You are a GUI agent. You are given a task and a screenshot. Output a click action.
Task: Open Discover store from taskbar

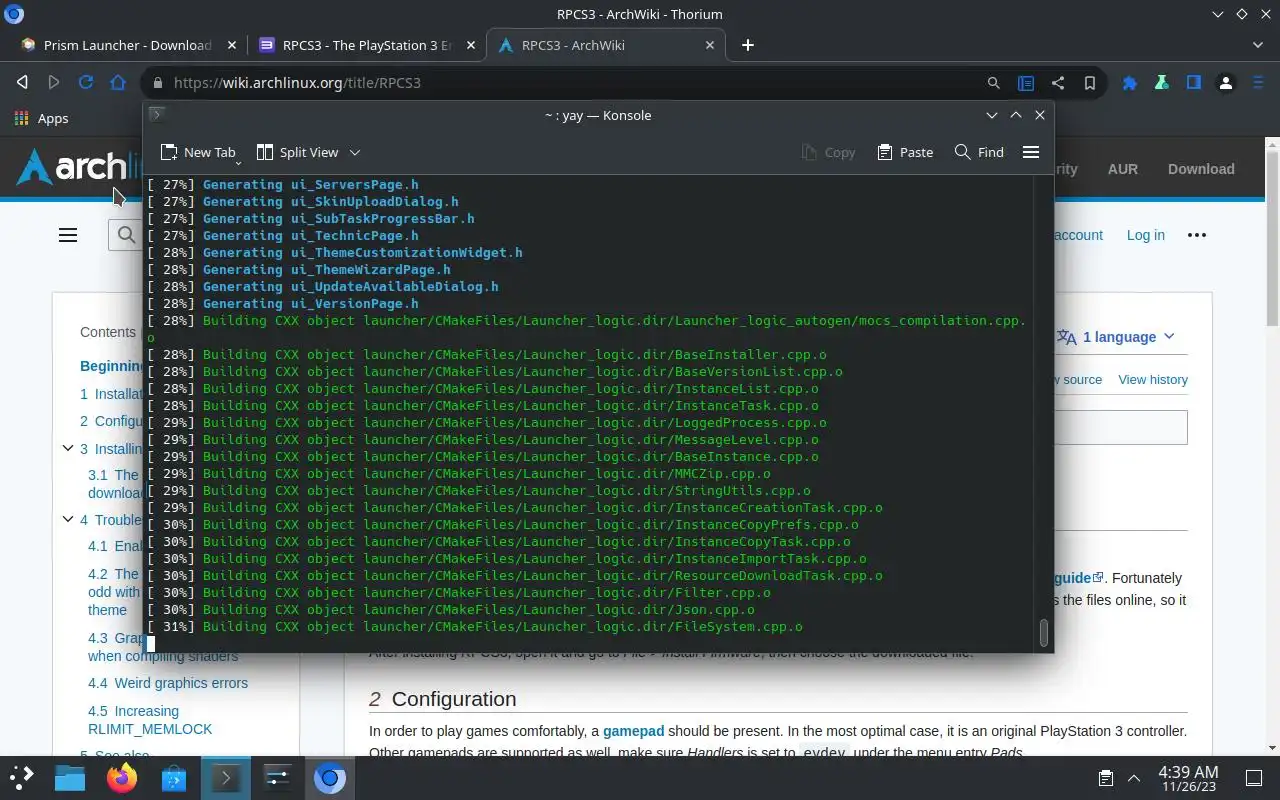[x=174, y=777]
